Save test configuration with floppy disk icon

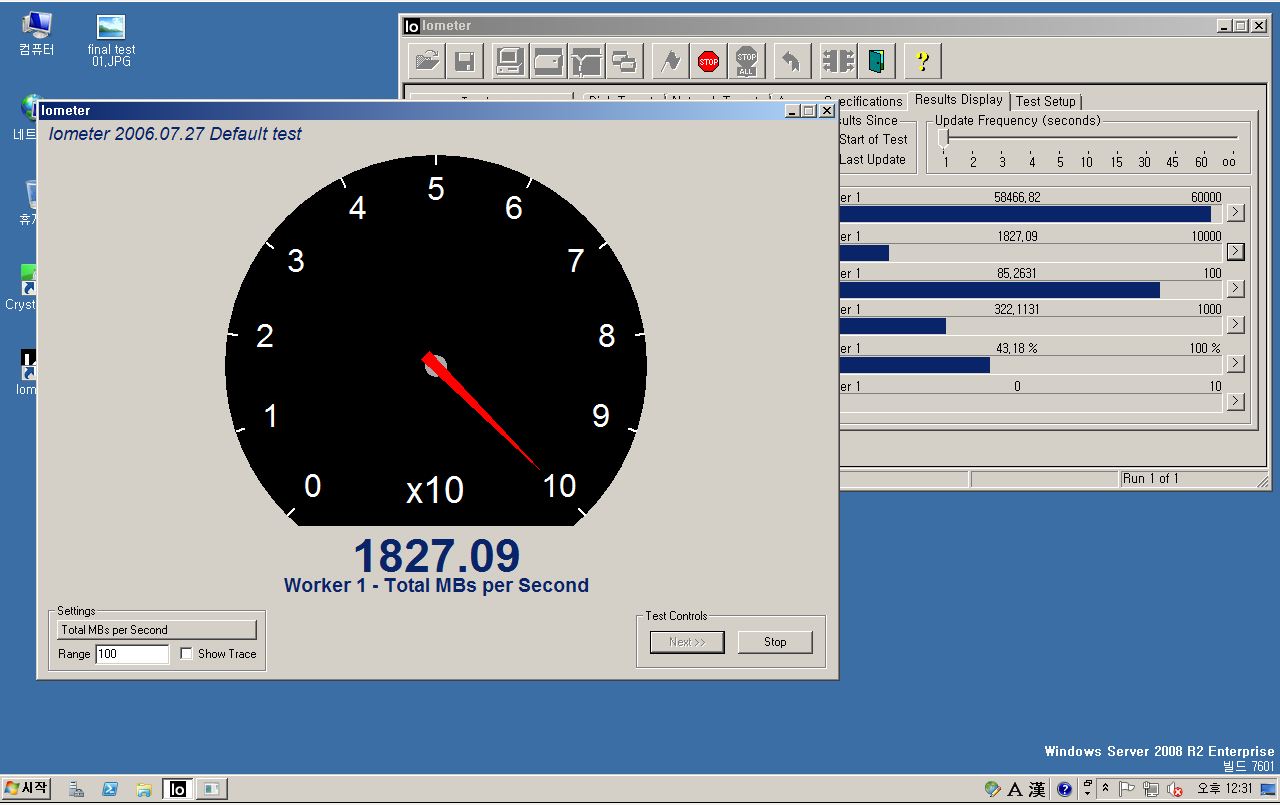point(465,61)
